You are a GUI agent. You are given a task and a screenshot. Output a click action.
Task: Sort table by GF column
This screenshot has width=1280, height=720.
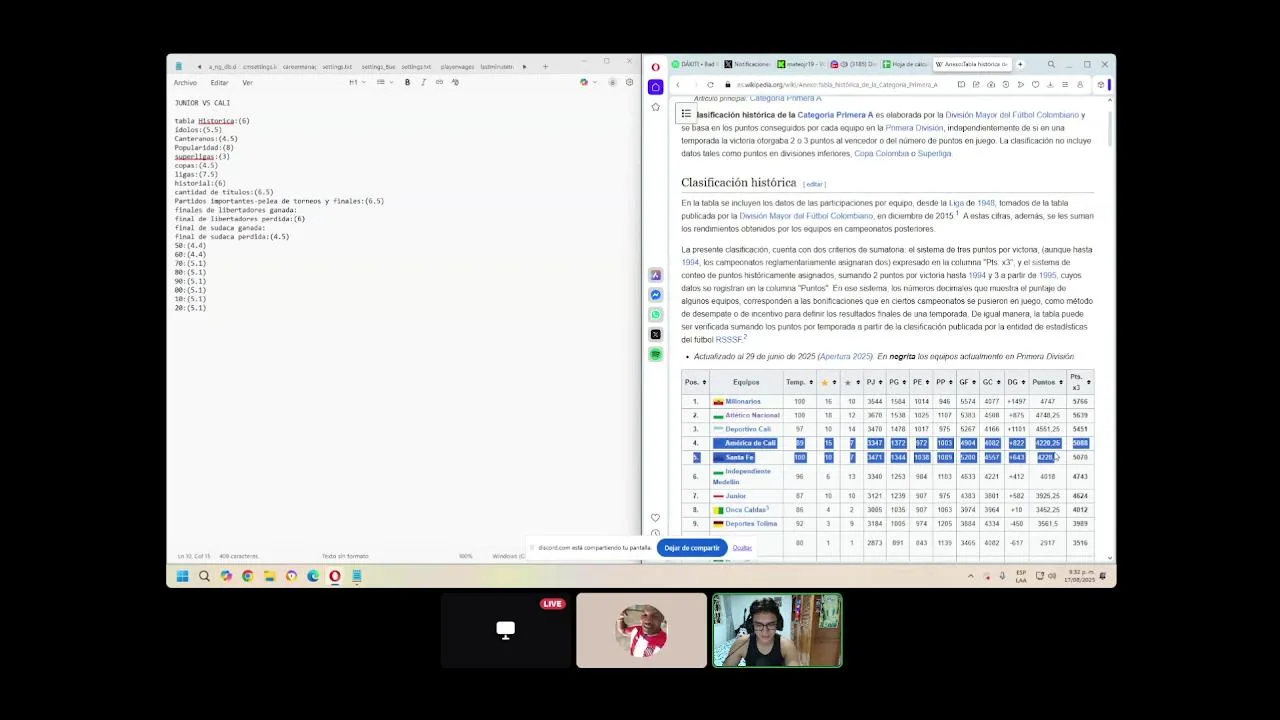click(x=966, y=382)
